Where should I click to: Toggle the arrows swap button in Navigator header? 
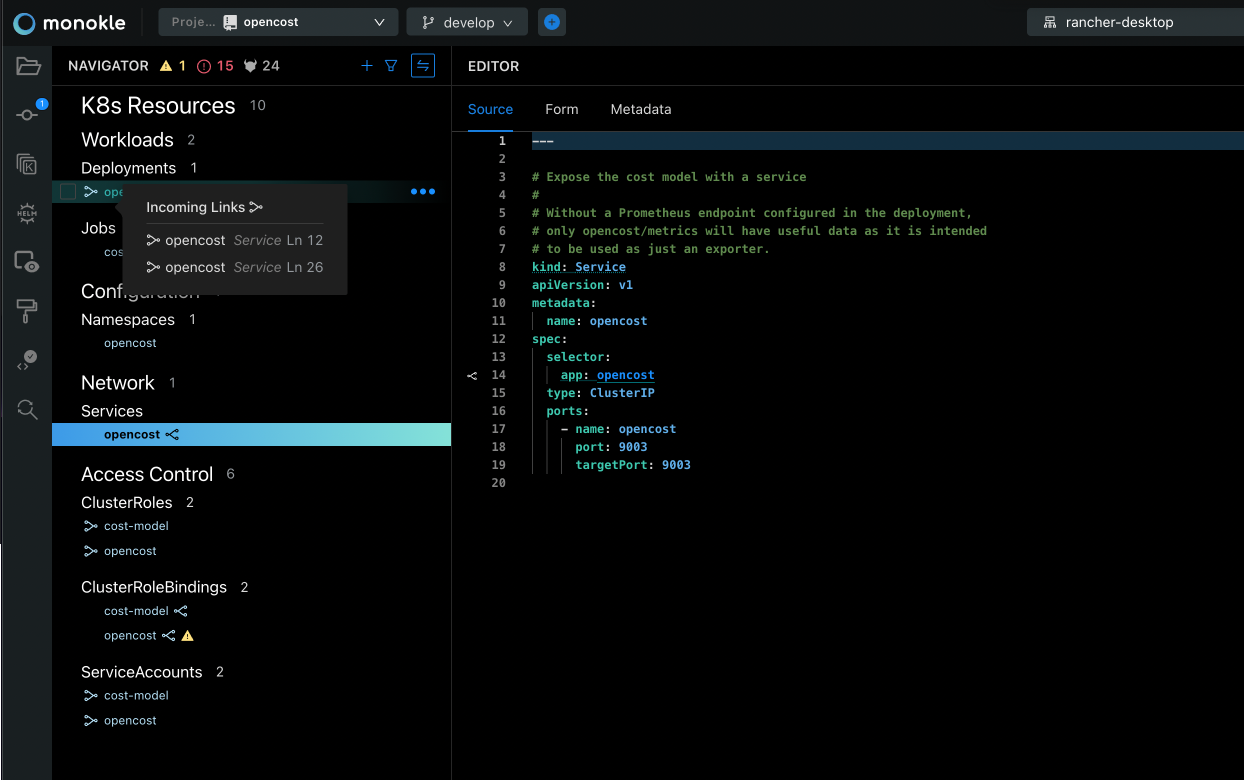[423, 66]
